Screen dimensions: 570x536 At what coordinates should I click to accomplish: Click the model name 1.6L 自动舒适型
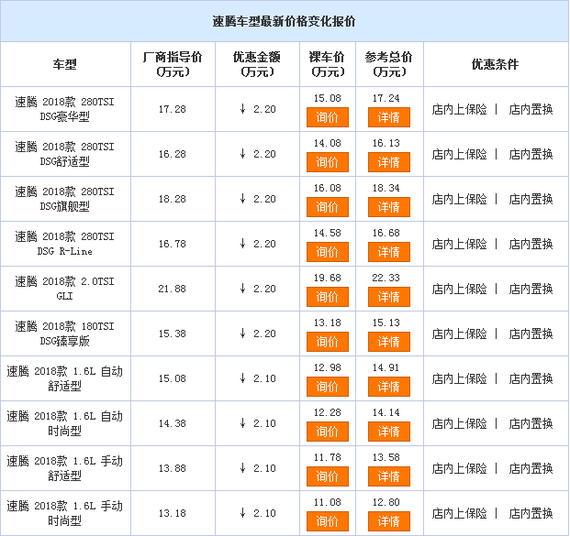tap(65, 379)
